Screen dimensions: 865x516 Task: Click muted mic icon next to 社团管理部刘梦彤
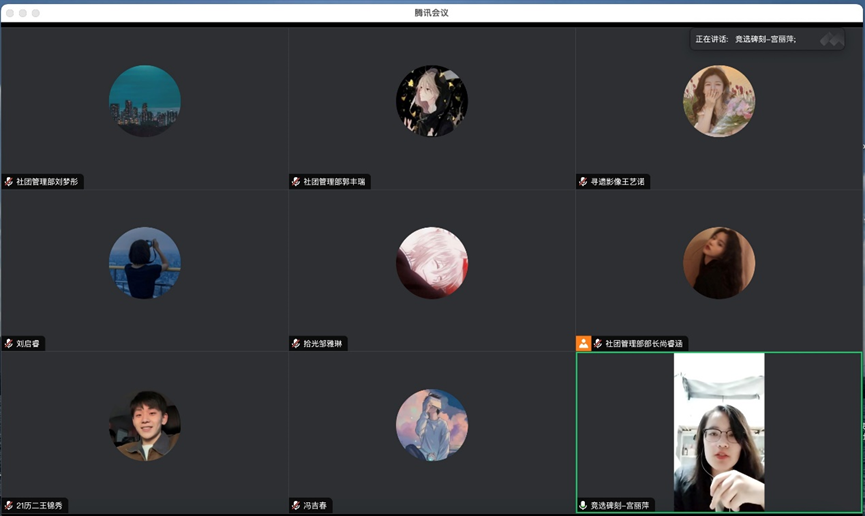pyautogui.click(x=9, y=182)
